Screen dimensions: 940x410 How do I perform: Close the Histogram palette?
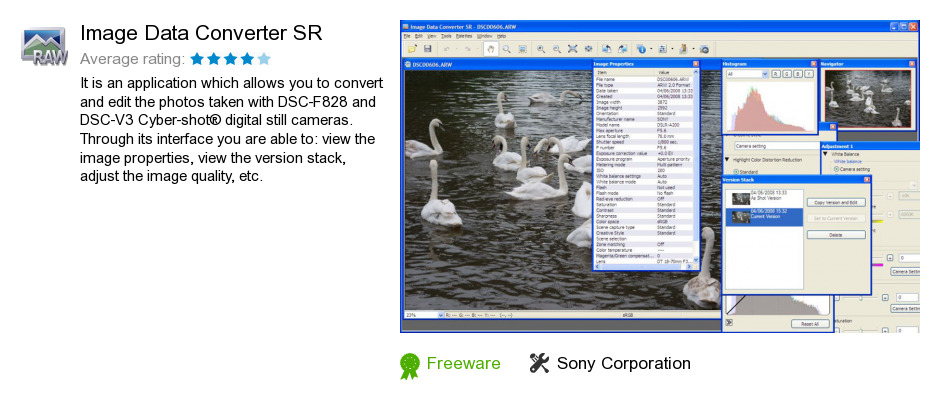point(814,64)
